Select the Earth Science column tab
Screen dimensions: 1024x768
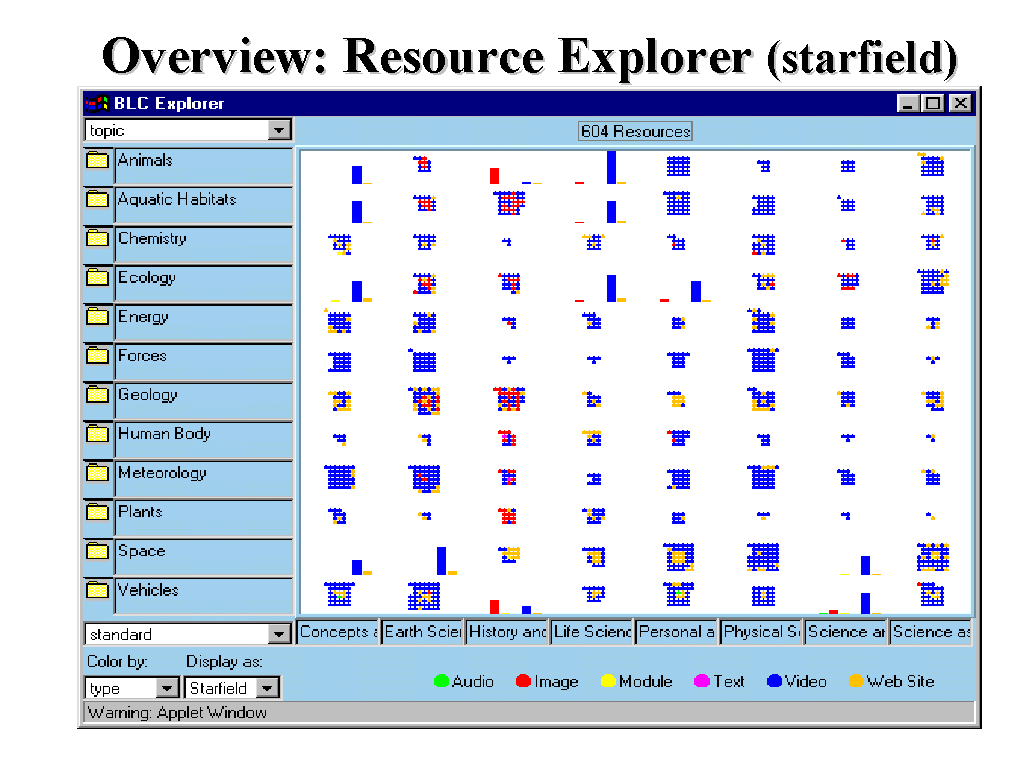tap(422, 632)
